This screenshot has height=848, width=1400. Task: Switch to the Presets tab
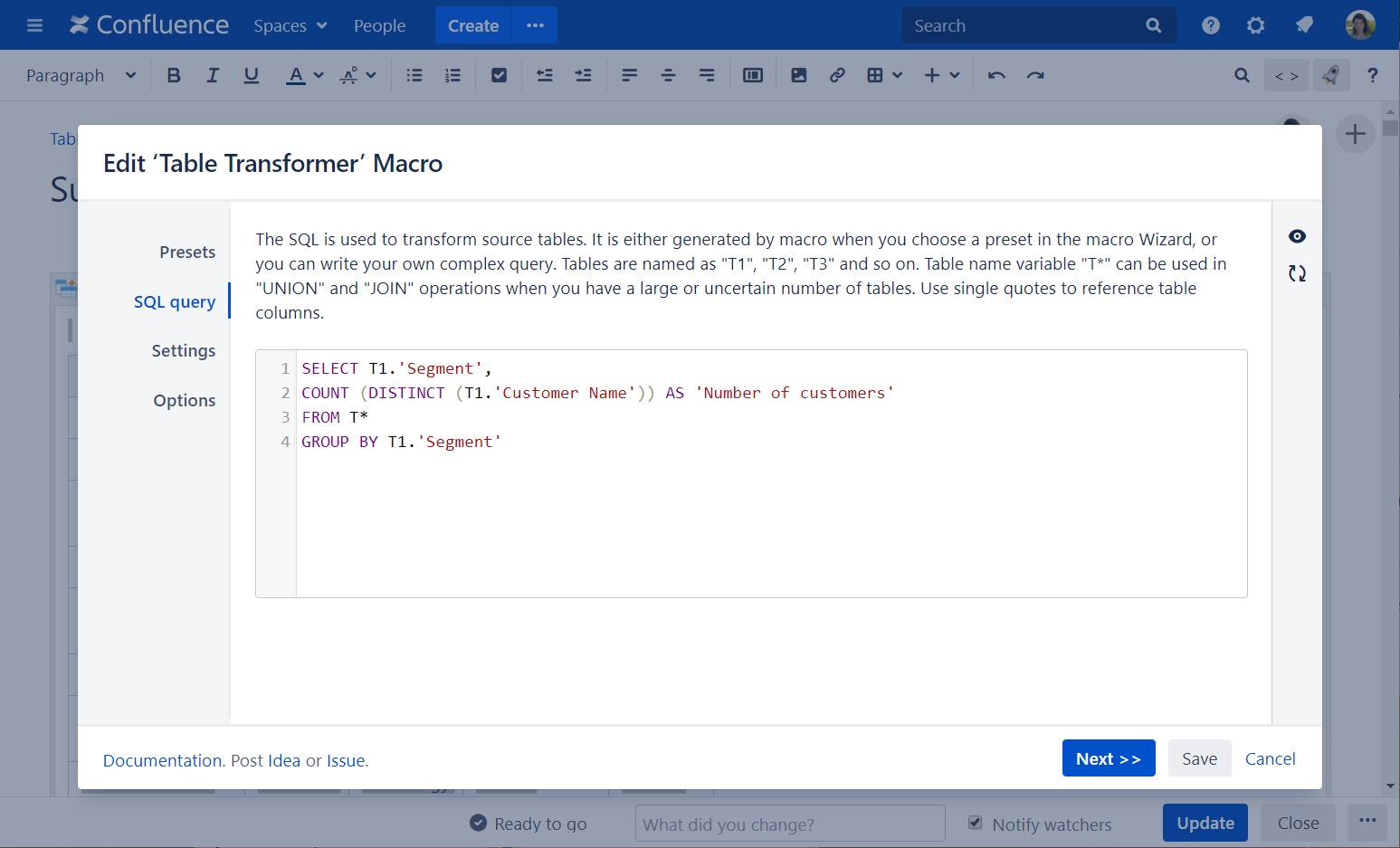pyautogui.click(x=187, y=252)
